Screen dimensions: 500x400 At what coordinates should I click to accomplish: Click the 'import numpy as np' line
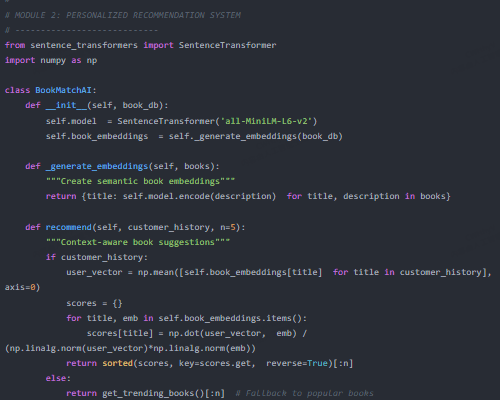click(x=51, y=61)
